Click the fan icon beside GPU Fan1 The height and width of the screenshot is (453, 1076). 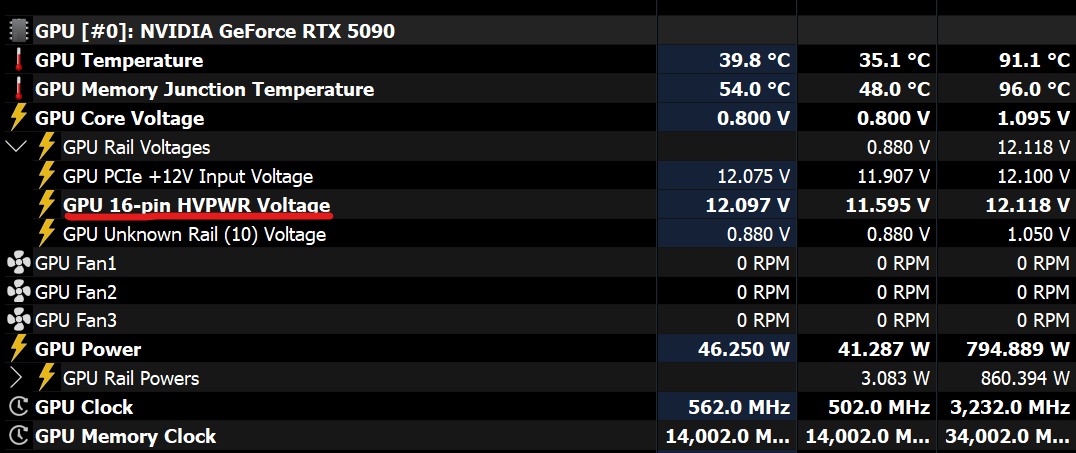coord(18,263)
